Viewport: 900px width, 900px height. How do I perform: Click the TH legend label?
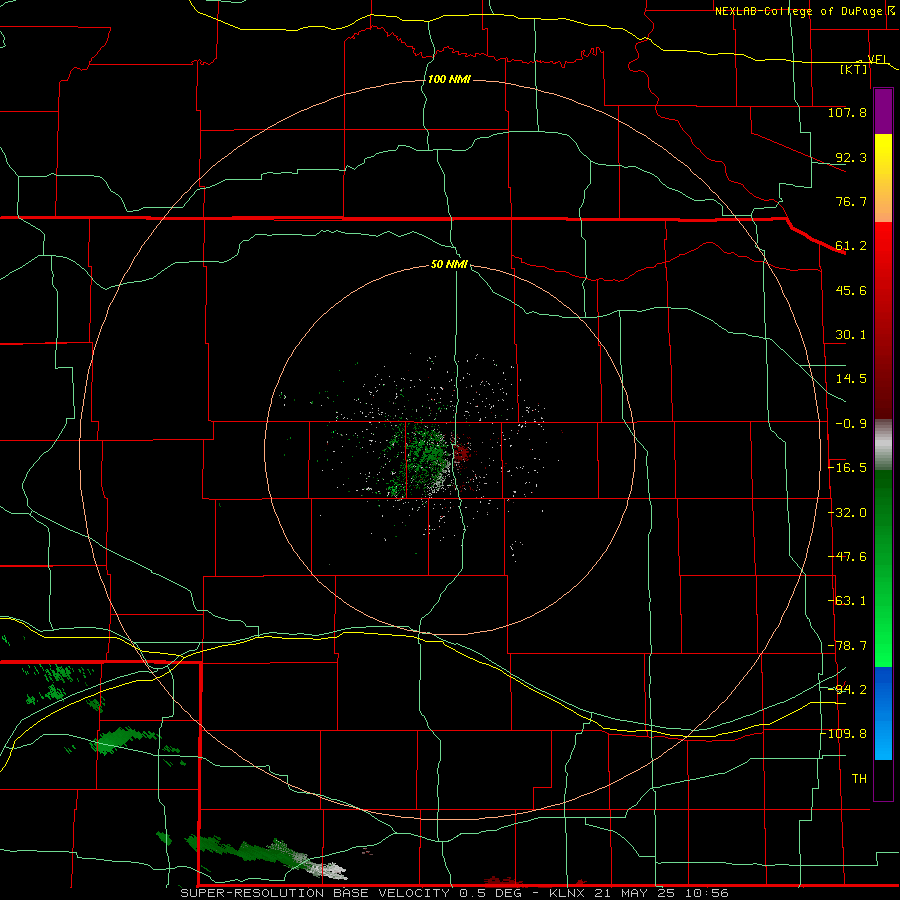pos(859,779)
